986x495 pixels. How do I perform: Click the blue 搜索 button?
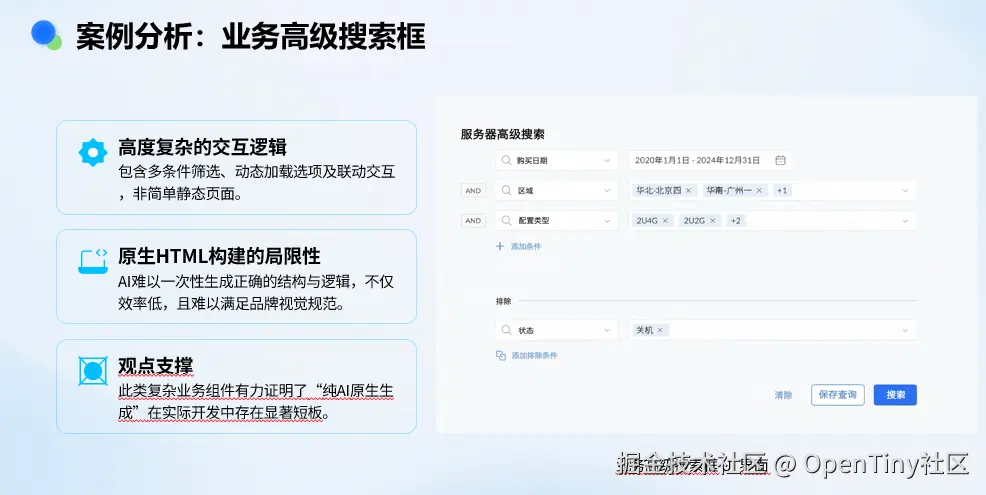[895, 395]
